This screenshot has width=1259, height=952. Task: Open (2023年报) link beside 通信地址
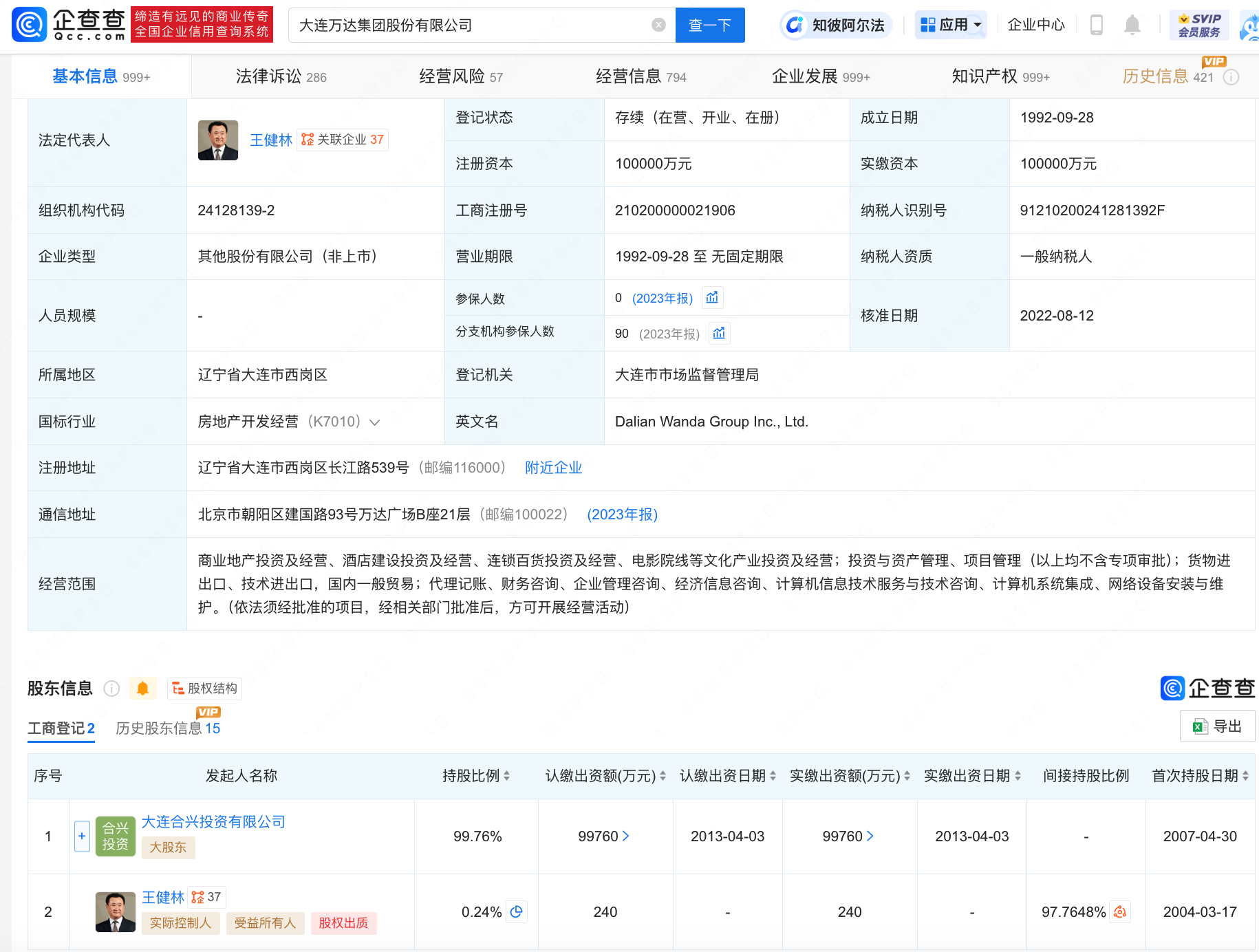point(622,515)
